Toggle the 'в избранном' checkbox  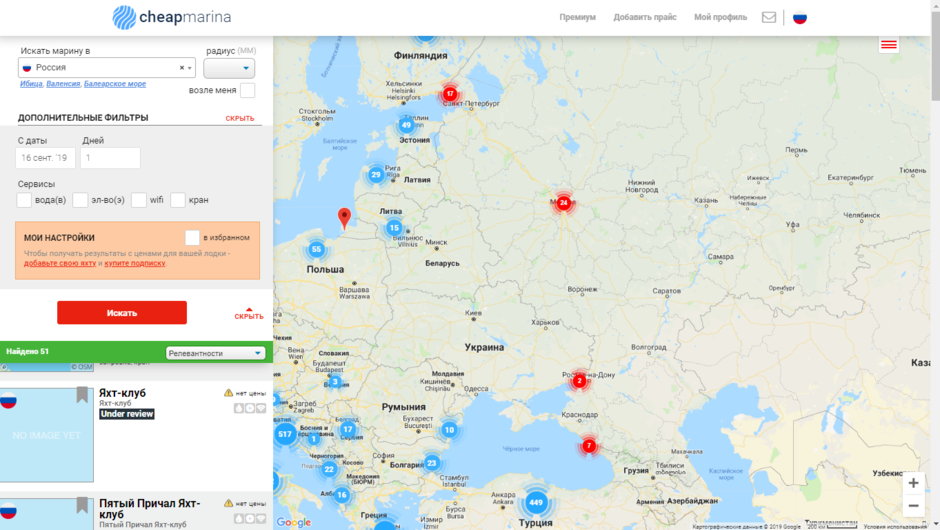tap(192, 237)
